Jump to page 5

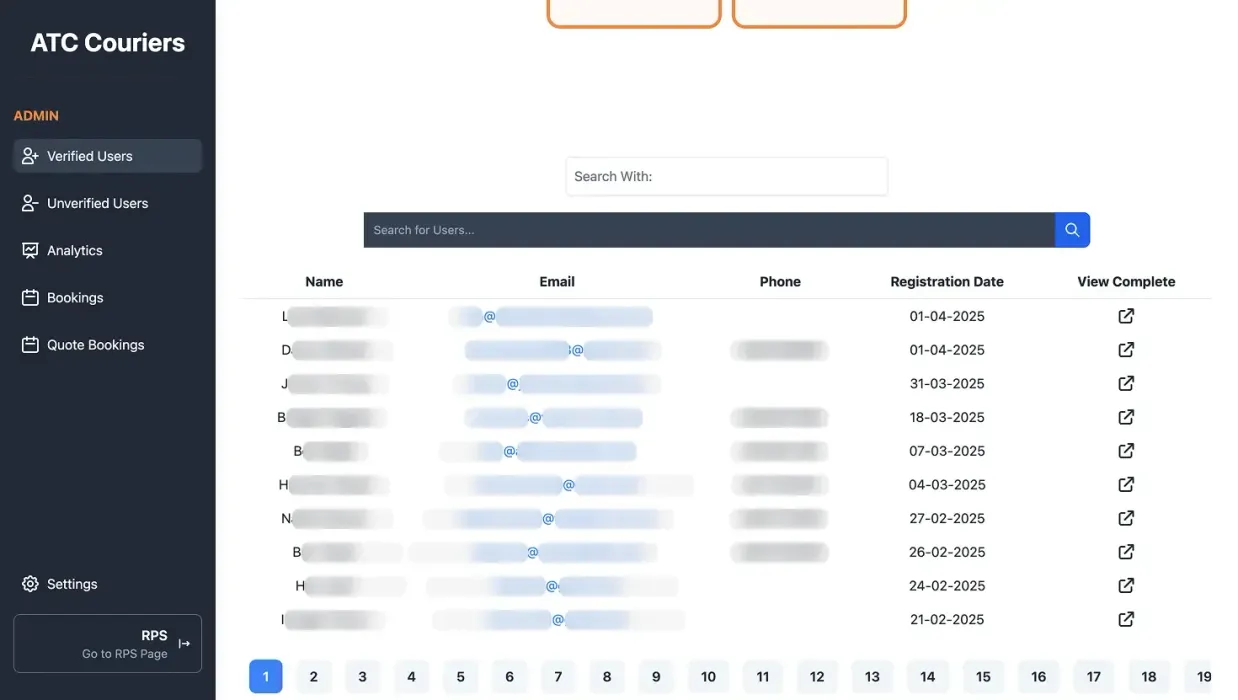(x=460, y=677)
